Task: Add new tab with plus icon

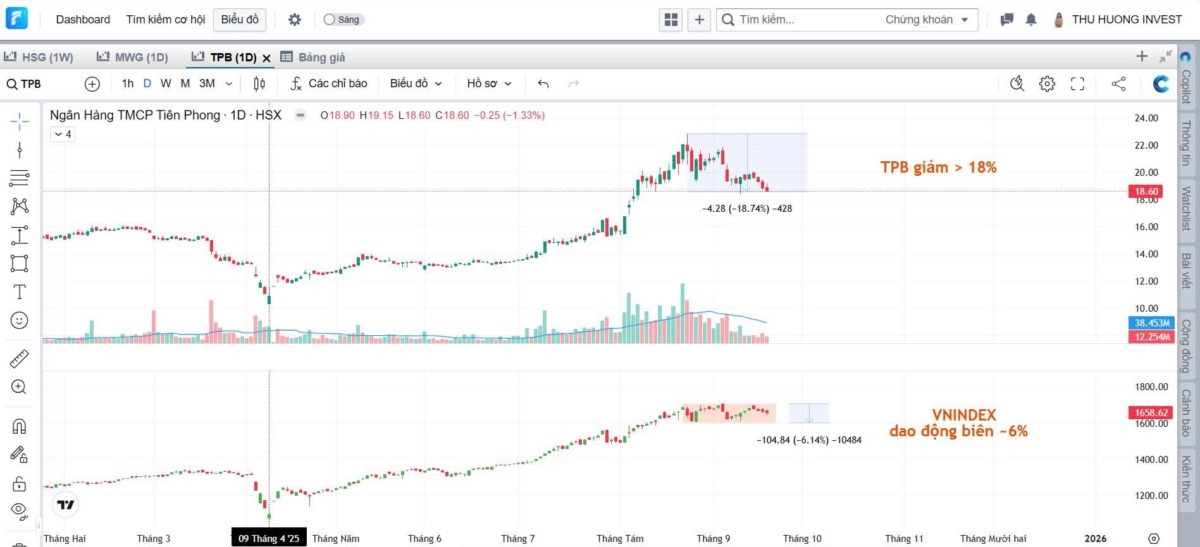Action: tap(1142, 57)
